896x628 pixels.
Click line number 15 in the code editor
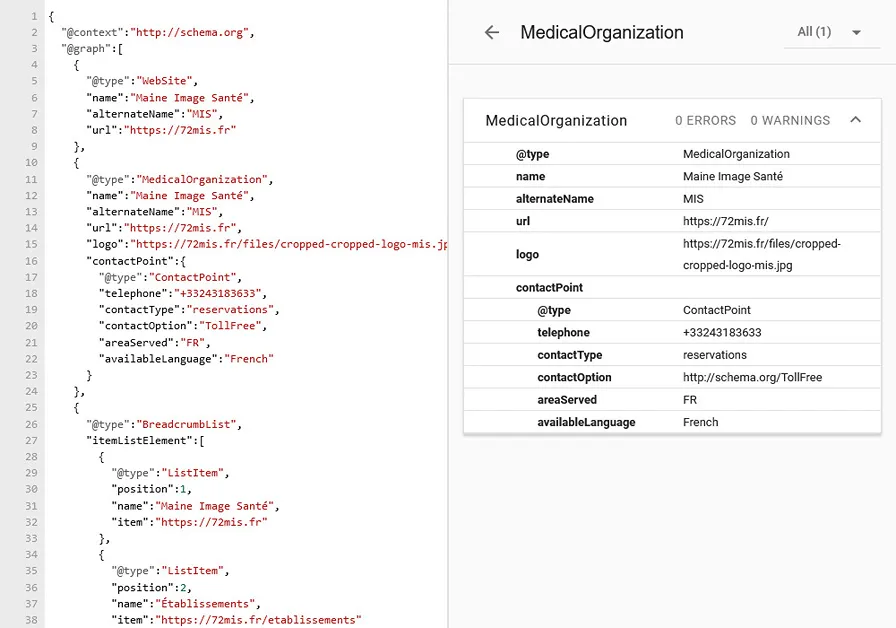pos(33,243)
